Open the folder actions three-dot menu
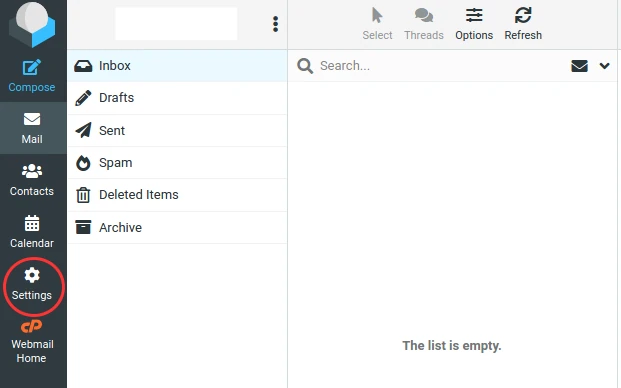 (275, 24)
